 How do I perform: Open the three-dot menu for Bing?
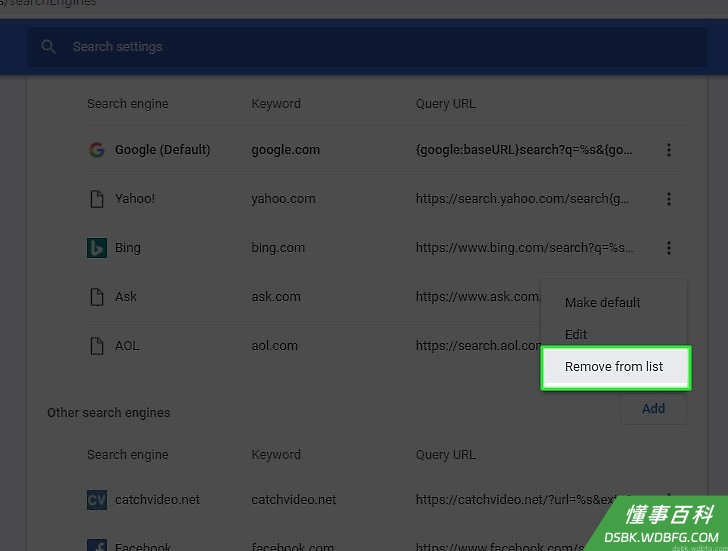coord(669,248)
